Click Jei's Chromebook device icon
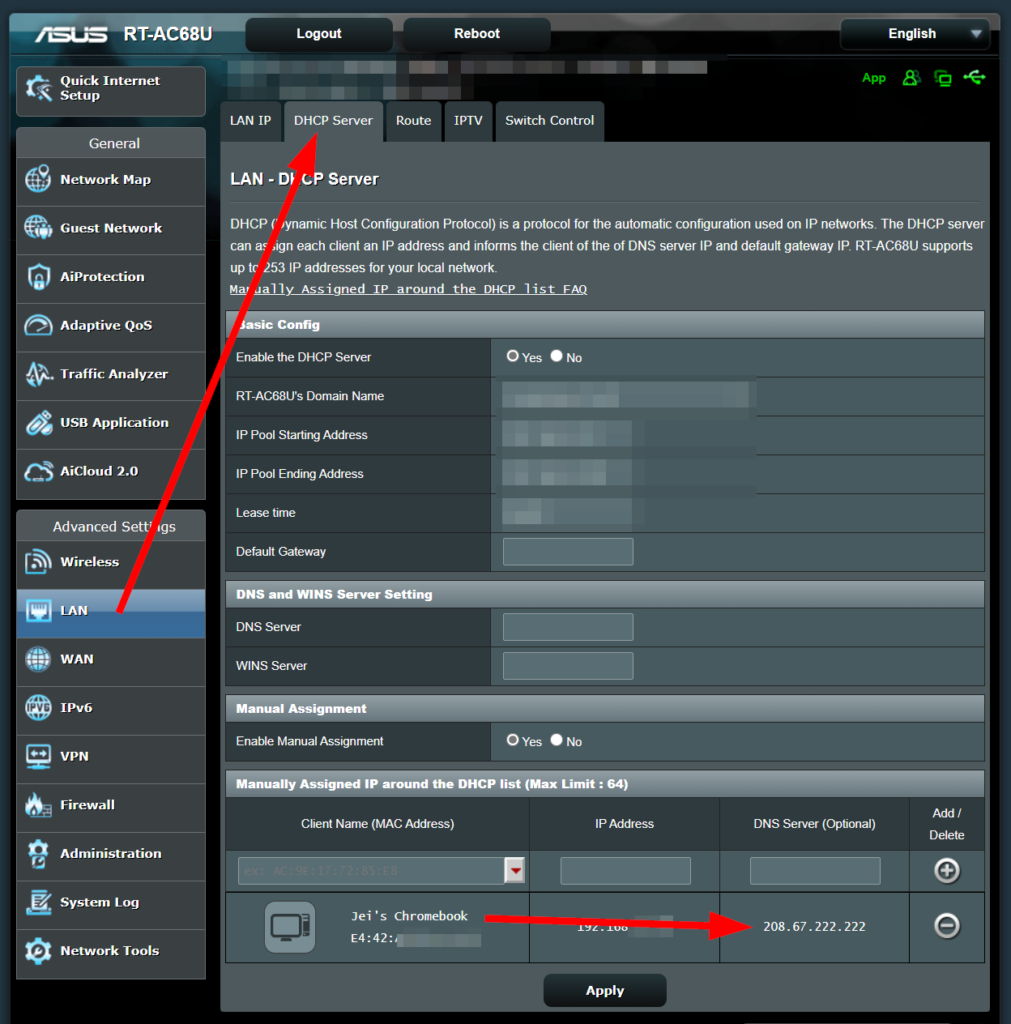Screen dimensions: 1011x1024 (x=290, y=927)
